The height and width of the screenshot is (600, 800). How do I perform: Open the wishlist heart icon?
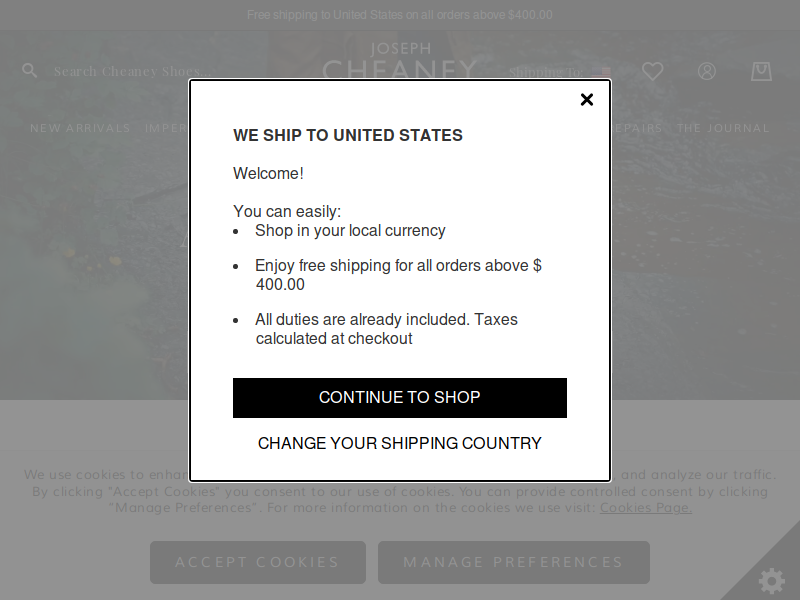652,71
